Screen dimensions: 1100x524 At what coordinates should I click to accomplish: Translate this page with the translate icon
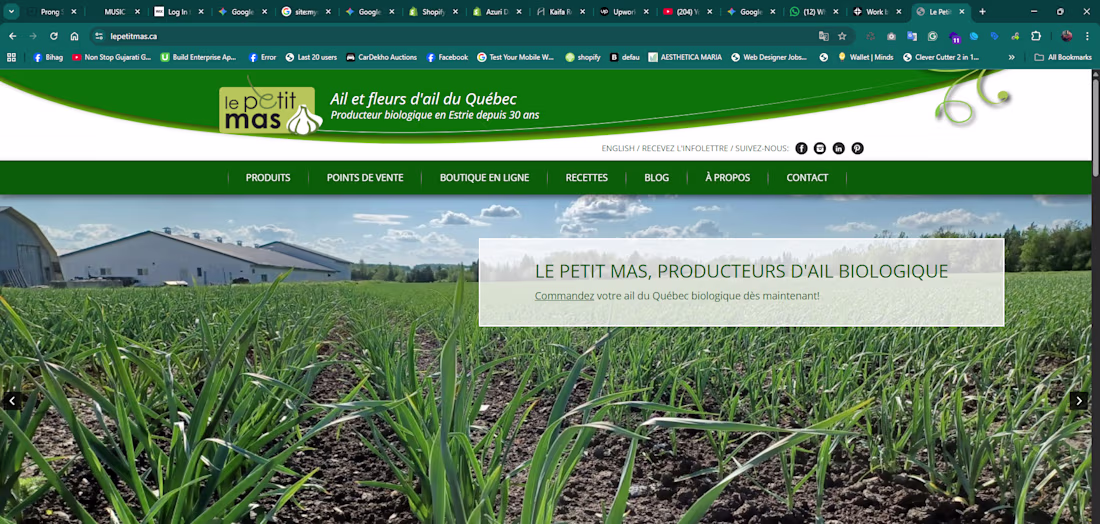[x=824, y=36]
